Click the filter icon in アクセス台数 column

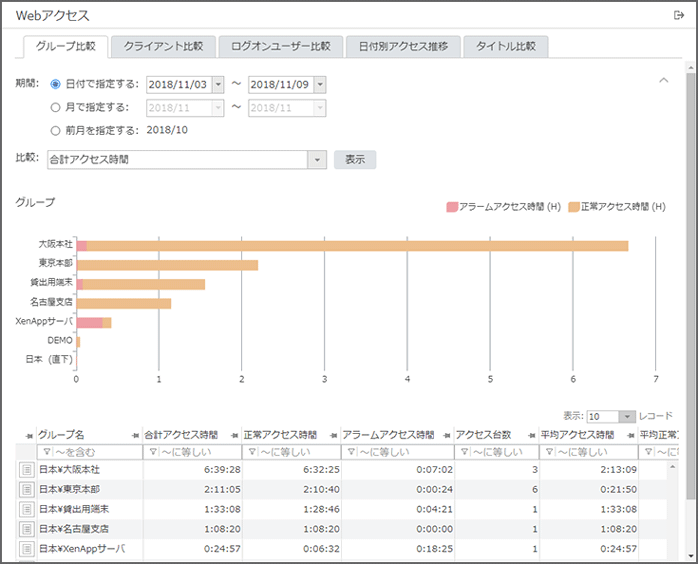pyautogui.click(x=463, y=452)
